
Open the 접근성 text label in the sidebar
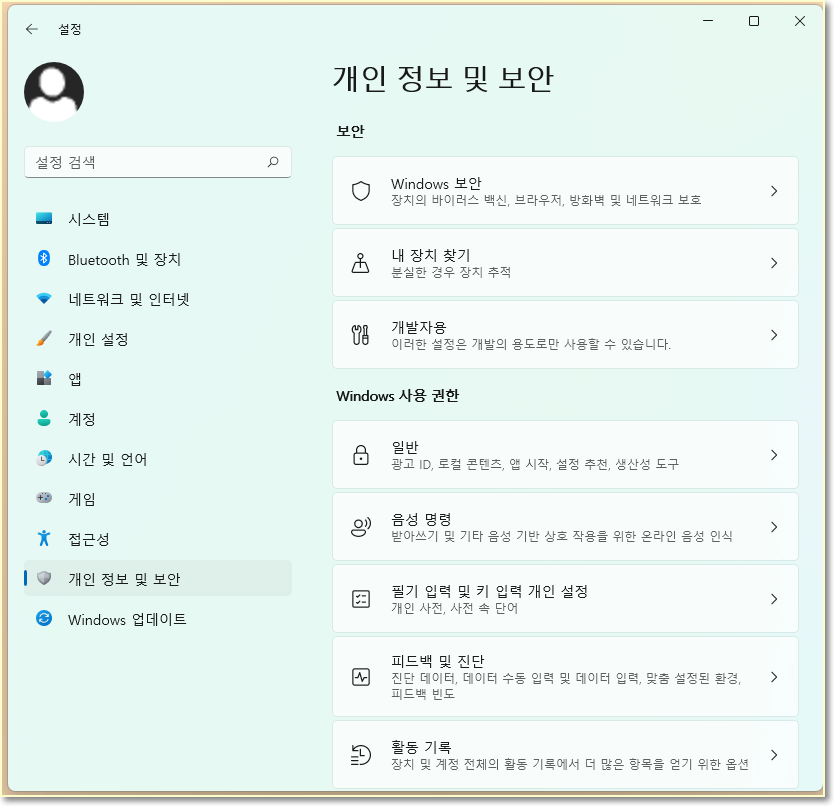tap(89, 539)
